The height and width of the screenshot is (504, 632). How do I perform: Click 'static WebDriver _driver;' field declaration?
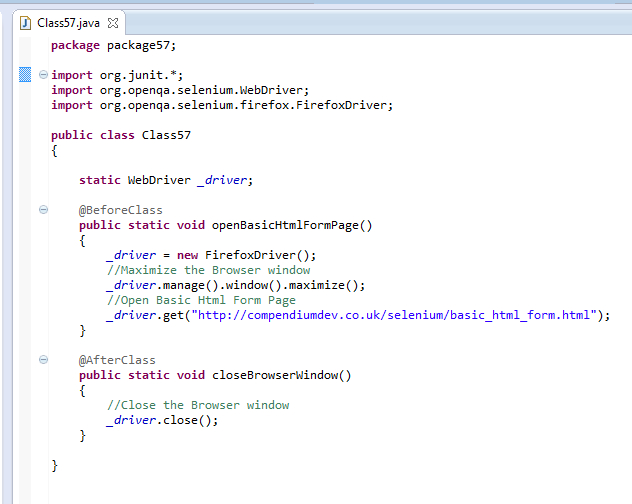pos(166,180)
